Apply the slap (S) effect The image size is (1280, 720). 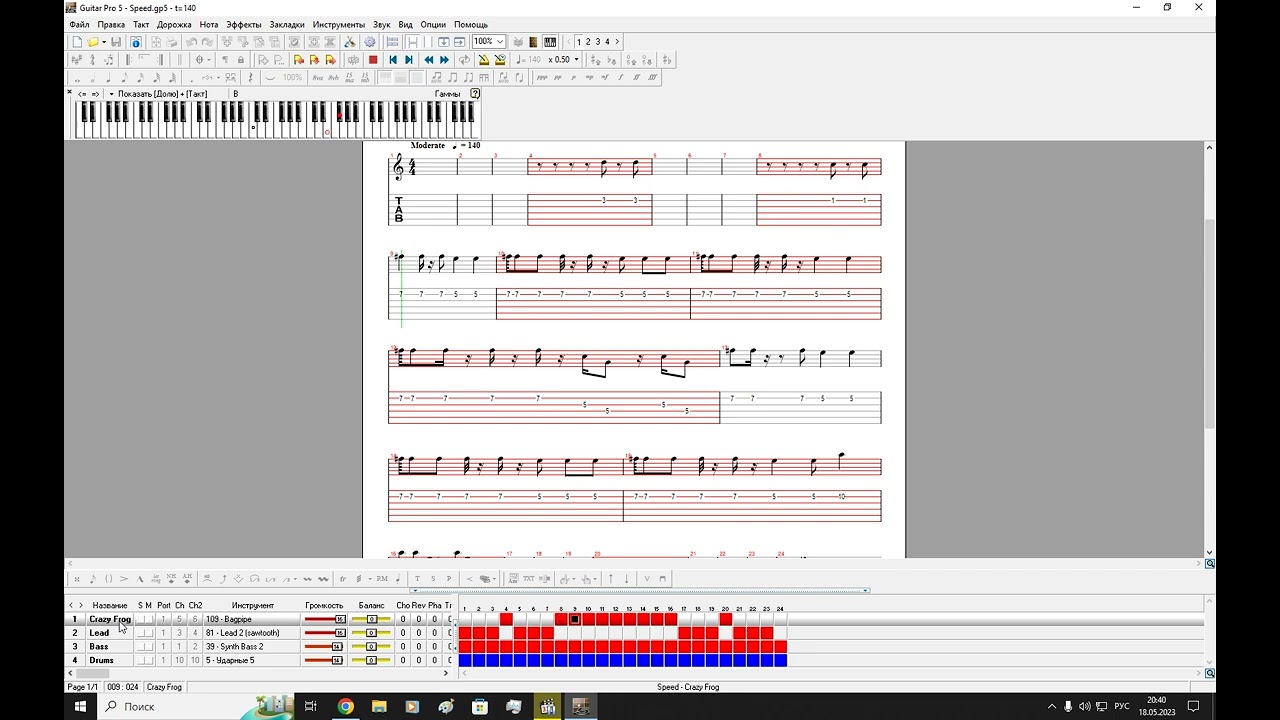[433, 579]
